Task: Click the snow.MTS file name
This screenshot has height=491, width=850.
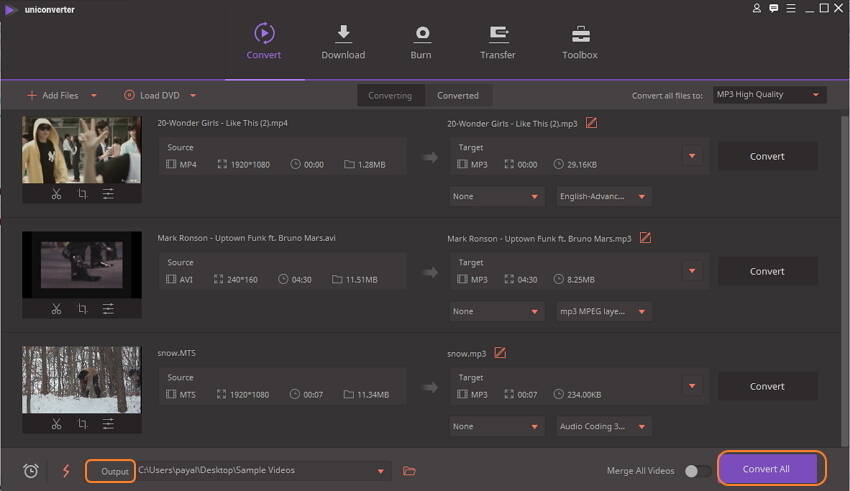Action: [177, 353]
